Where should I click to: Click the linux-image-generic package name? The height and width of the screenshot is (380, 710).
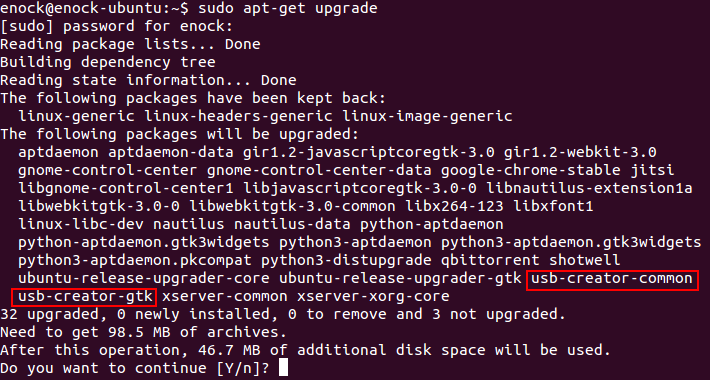click(427, 116)
